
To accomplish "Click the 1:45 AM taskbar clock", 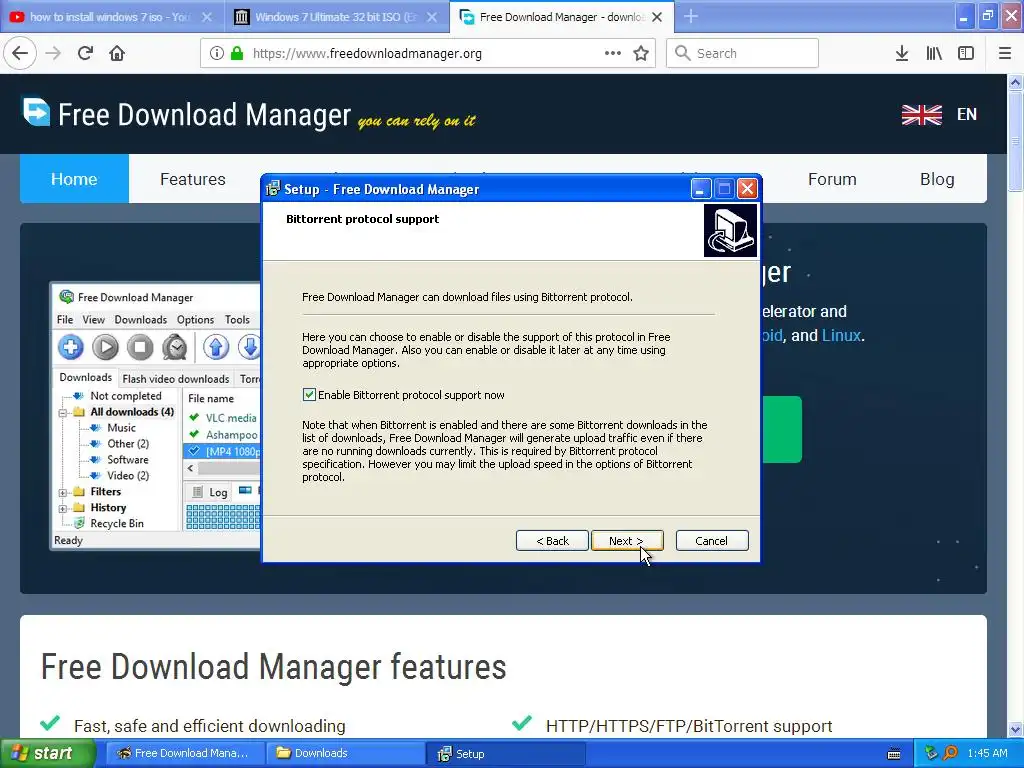I will pyautogui.click(x=987, y=754).
